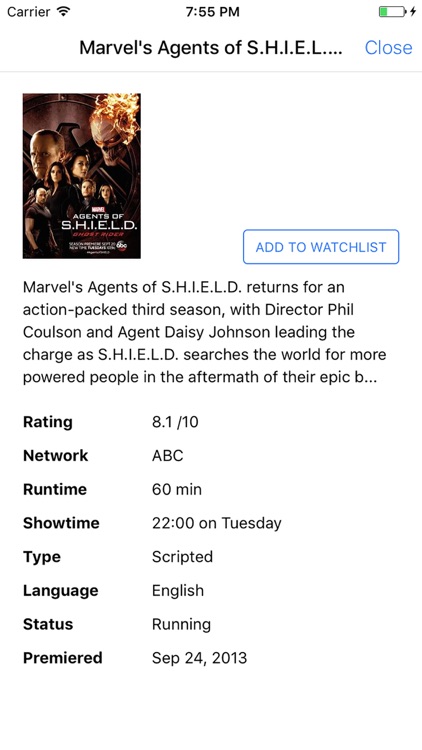This screenshot has width=422, height=750.
Task: Tap the 22:00 on Tuesday showtime
Action: point(217,523)
